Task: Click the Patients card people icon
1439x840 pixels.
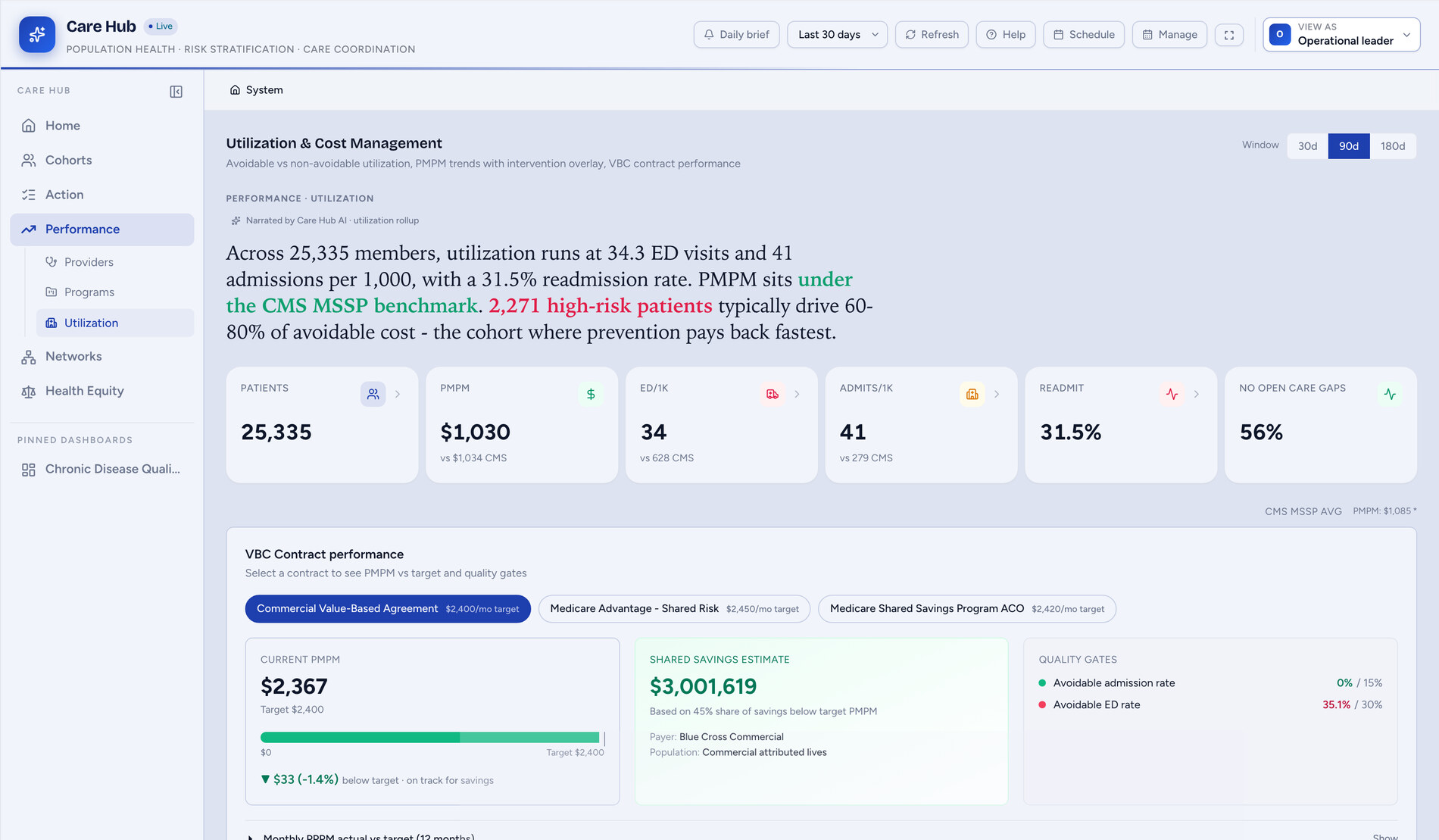Action: pyautogui.click(x=373, y=394)
